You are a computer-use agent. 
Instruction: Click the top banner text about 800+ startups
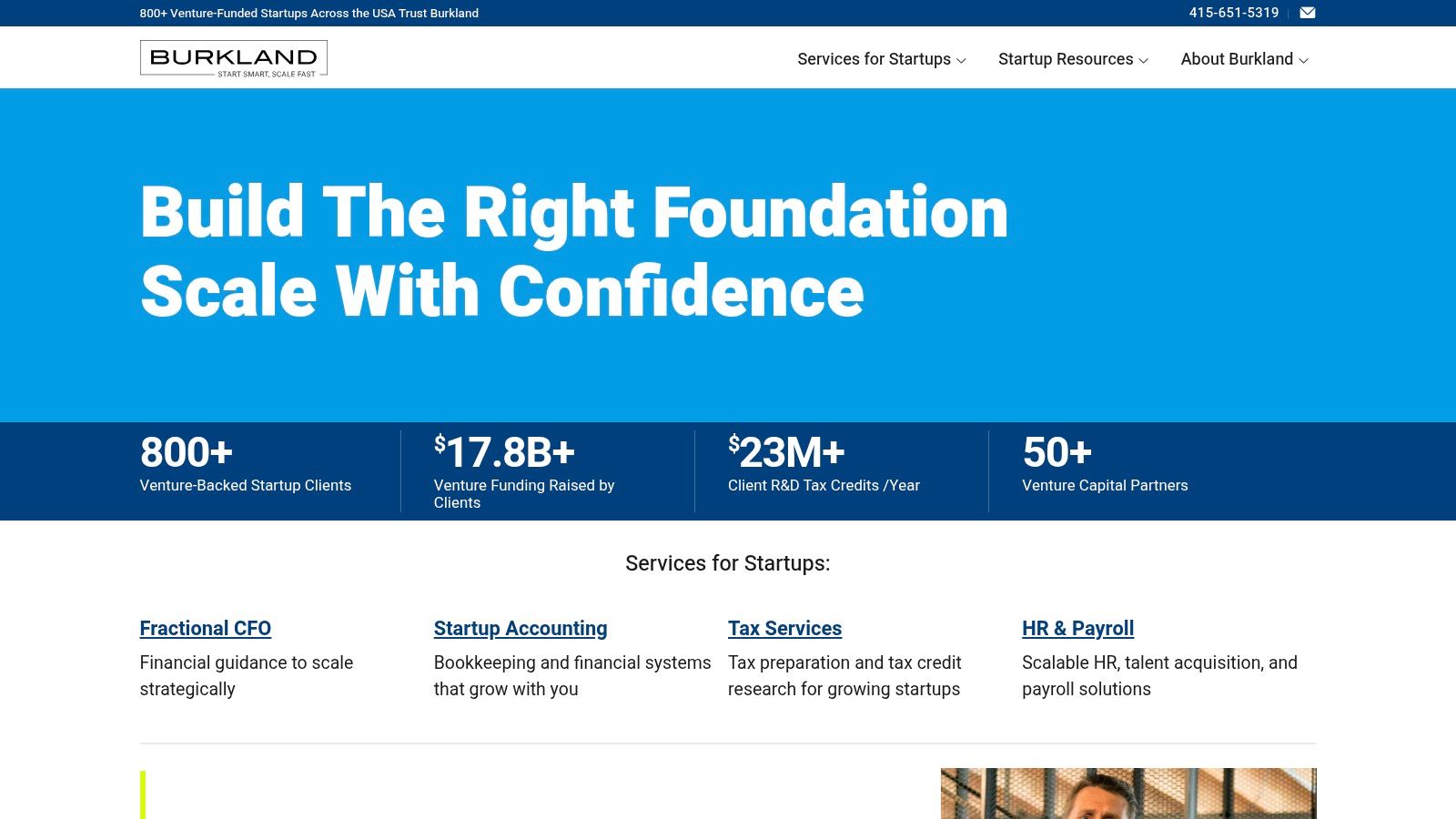tap(308, 13)
